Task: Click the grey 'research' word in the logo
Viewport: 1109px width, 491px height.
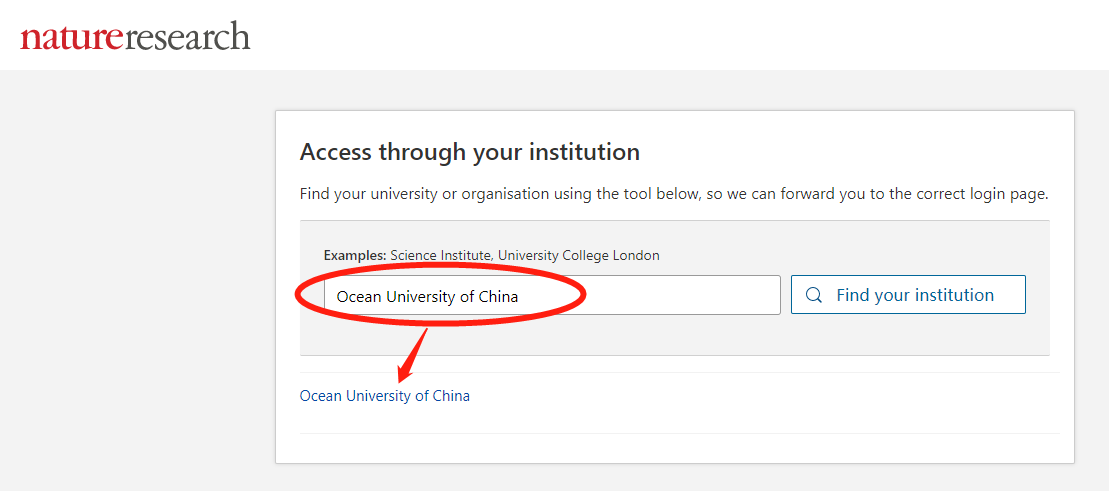Action: point(187,37)
